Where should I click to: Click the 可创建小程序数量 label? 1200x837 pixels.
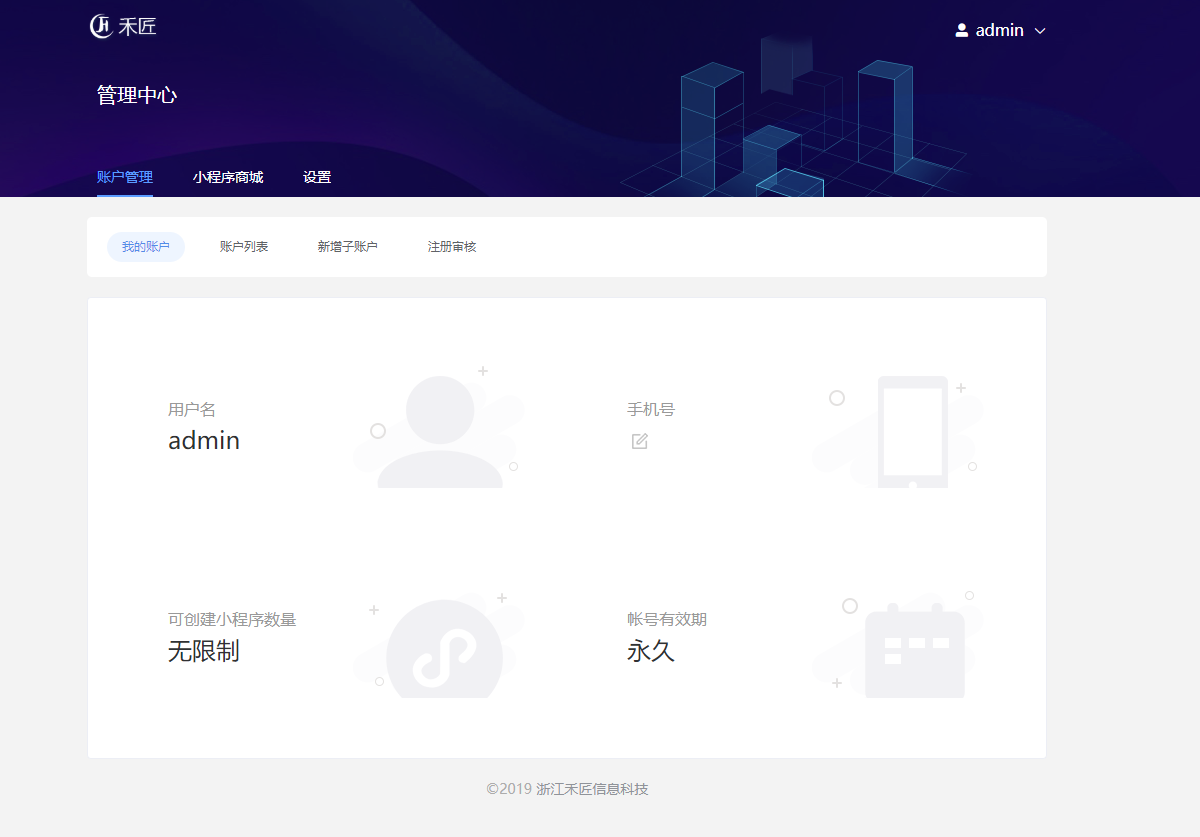tap(232, 619)
